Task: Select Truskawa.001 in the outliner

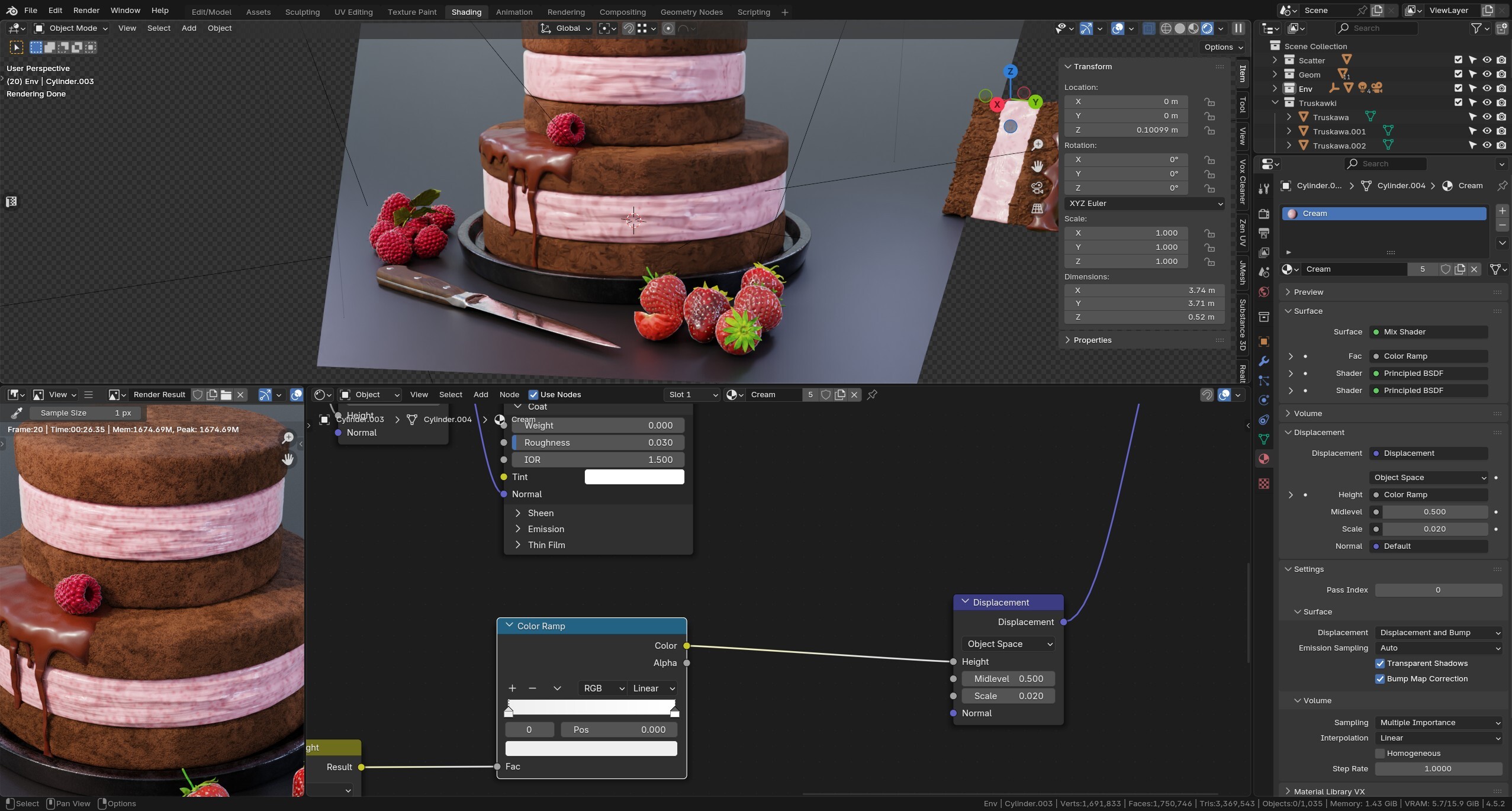Action: [1339, 131]
